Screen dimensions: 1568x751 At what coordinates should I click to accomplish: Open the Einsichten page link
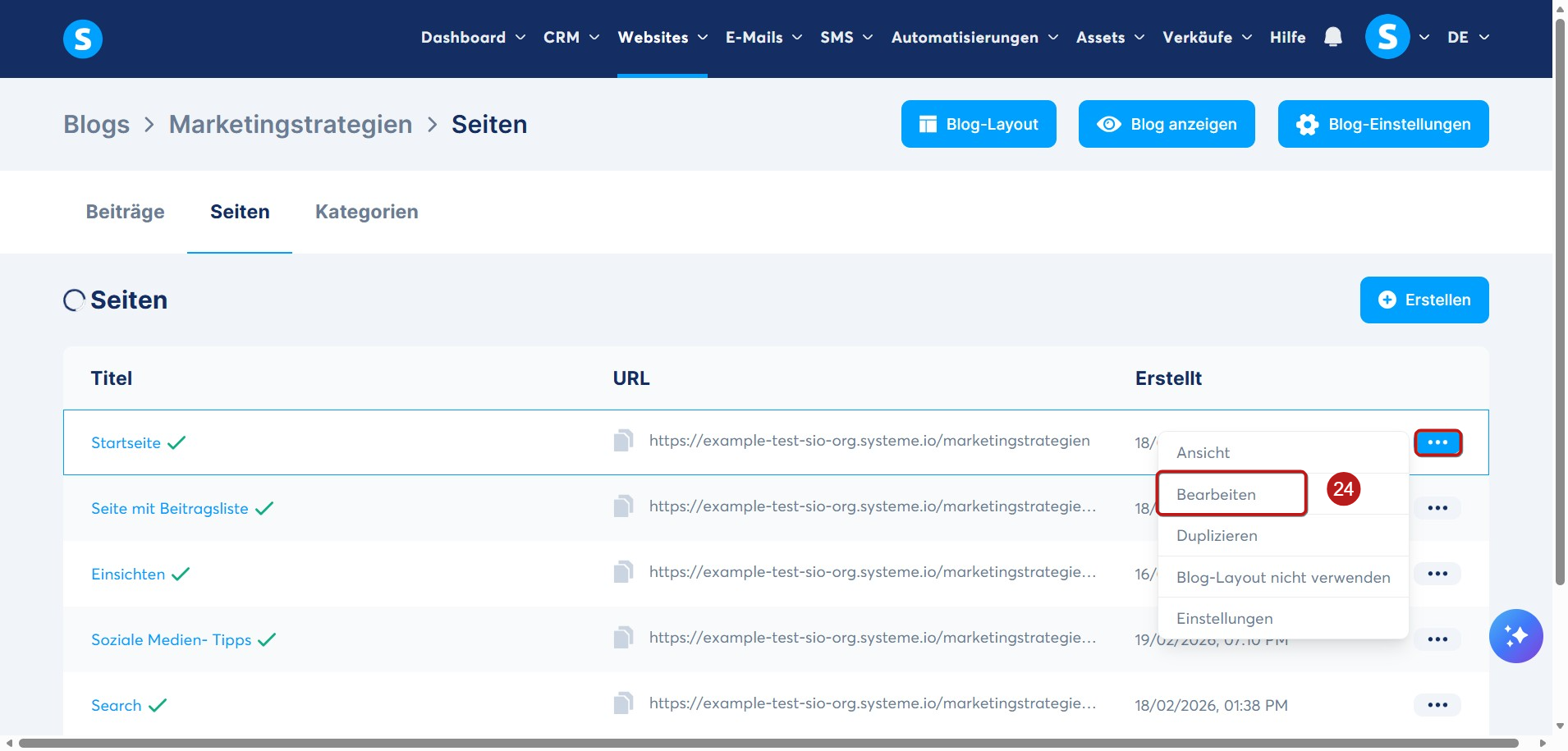click(x=128, y=574)
